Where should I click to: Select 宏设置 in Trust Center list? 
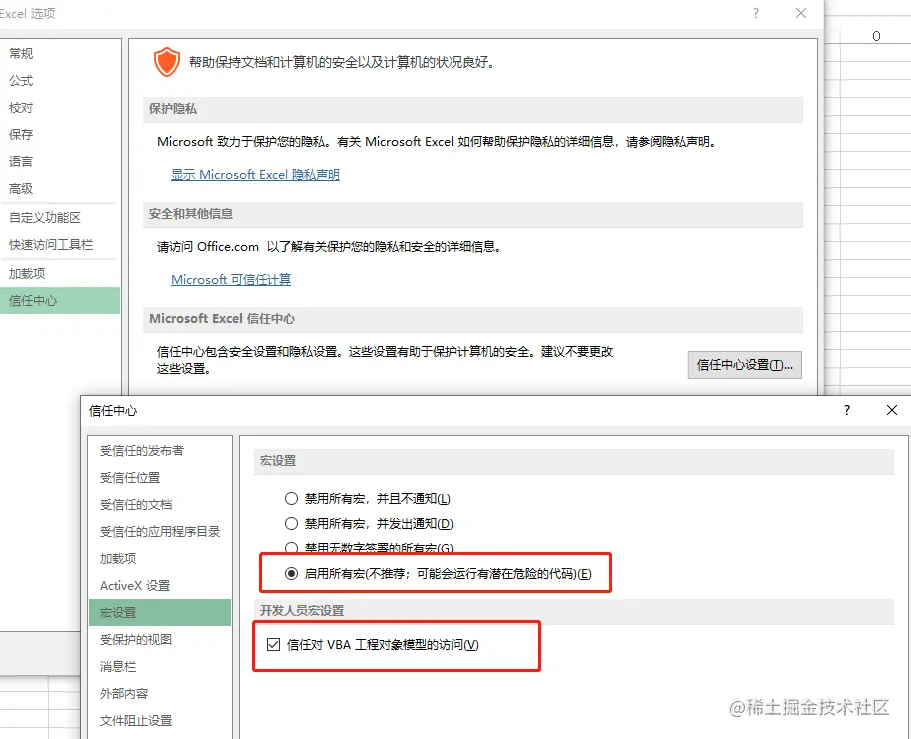click(160, 612)
